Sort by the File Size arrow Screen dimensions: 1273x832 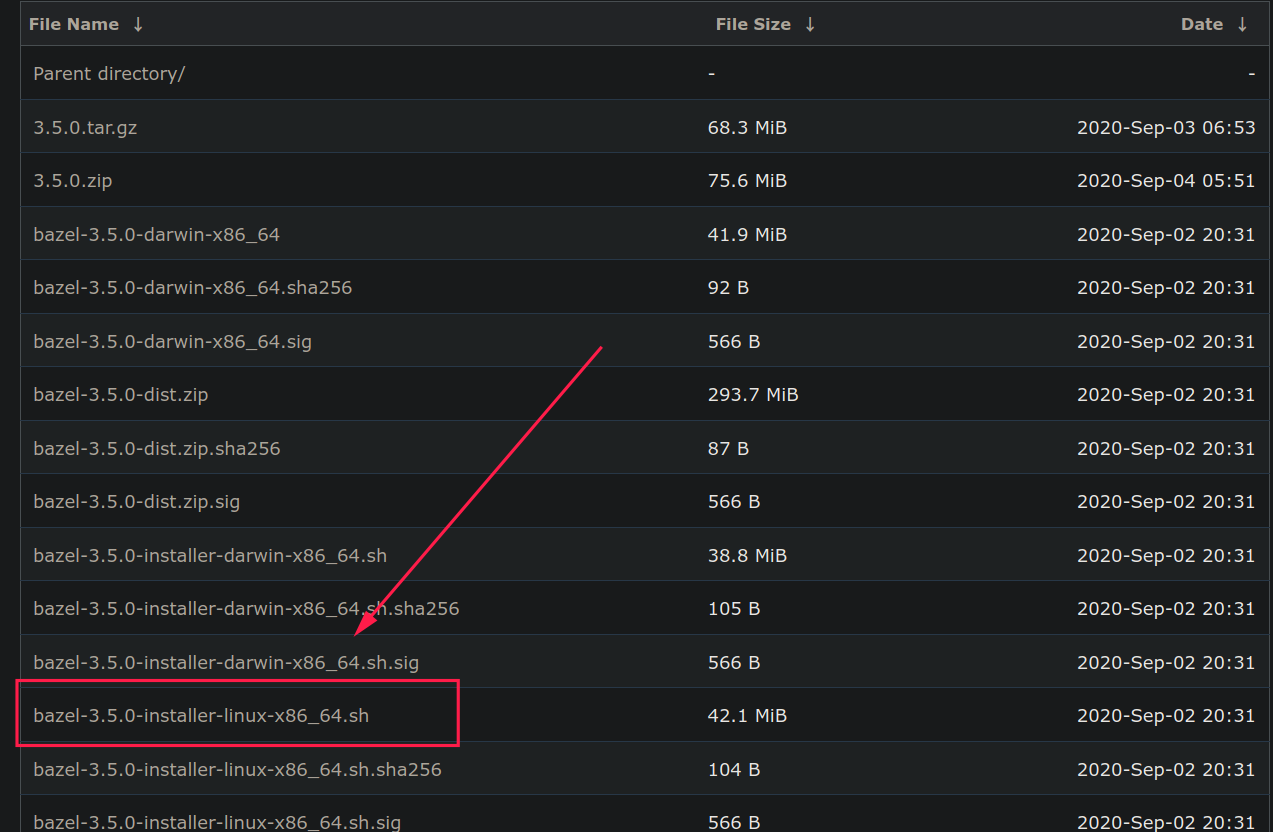pyautogui.click(x=810, y=24)
